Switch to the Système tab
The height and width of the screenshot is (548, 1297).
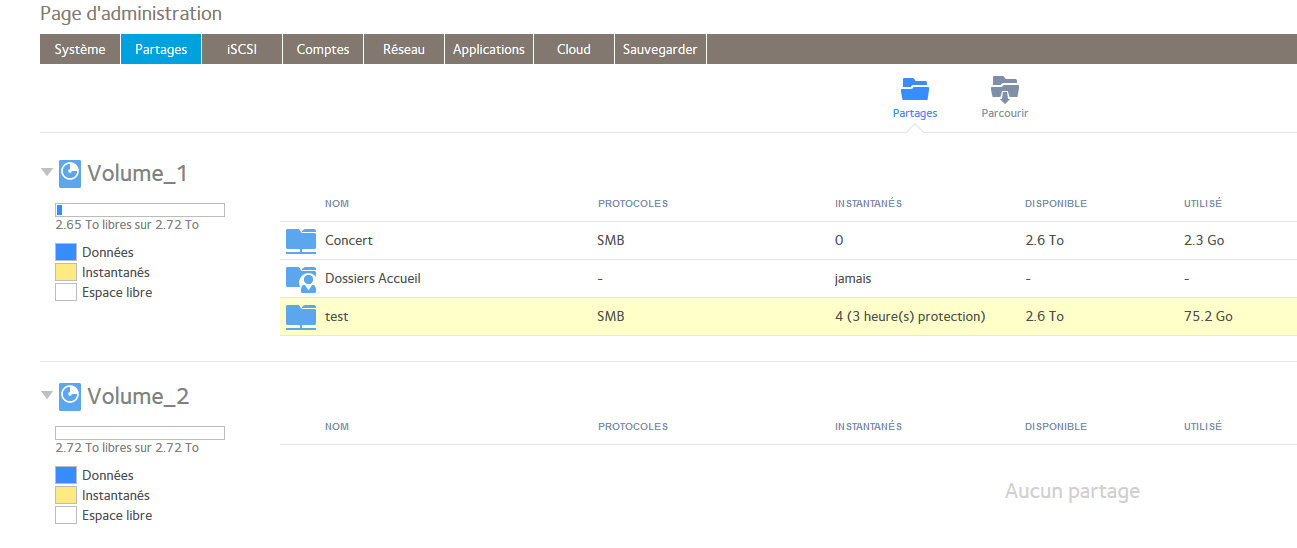pos(80,49)
